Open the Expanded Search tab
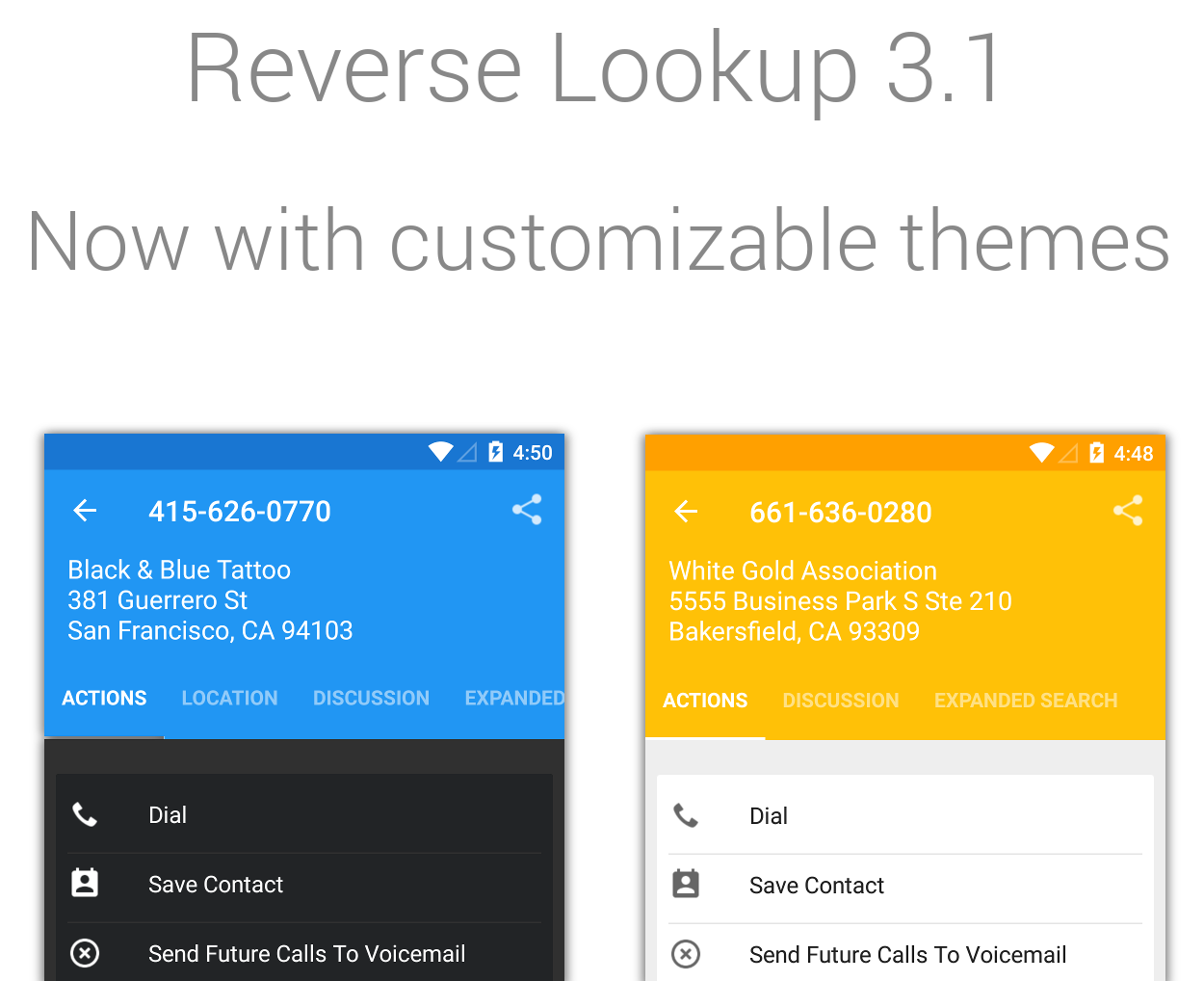1204x981 pixels. coord(1026,701)
